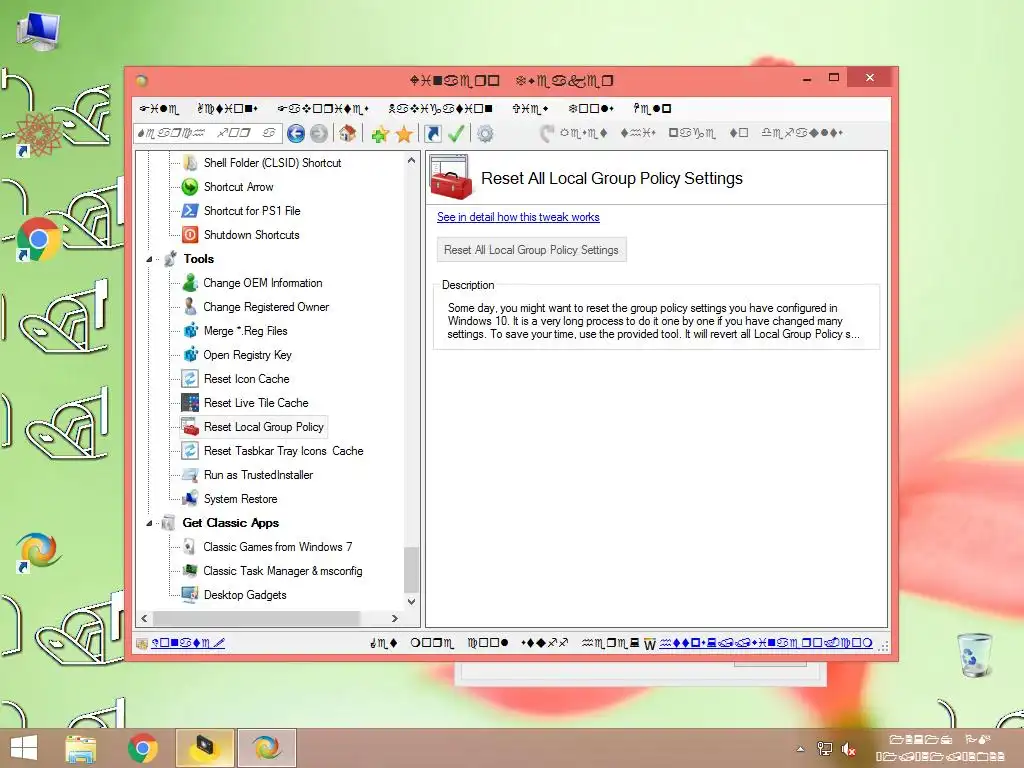Click the Open Registry Key cube icon
This screenshot has width=1024, height=768.
(x=190, y=355)
